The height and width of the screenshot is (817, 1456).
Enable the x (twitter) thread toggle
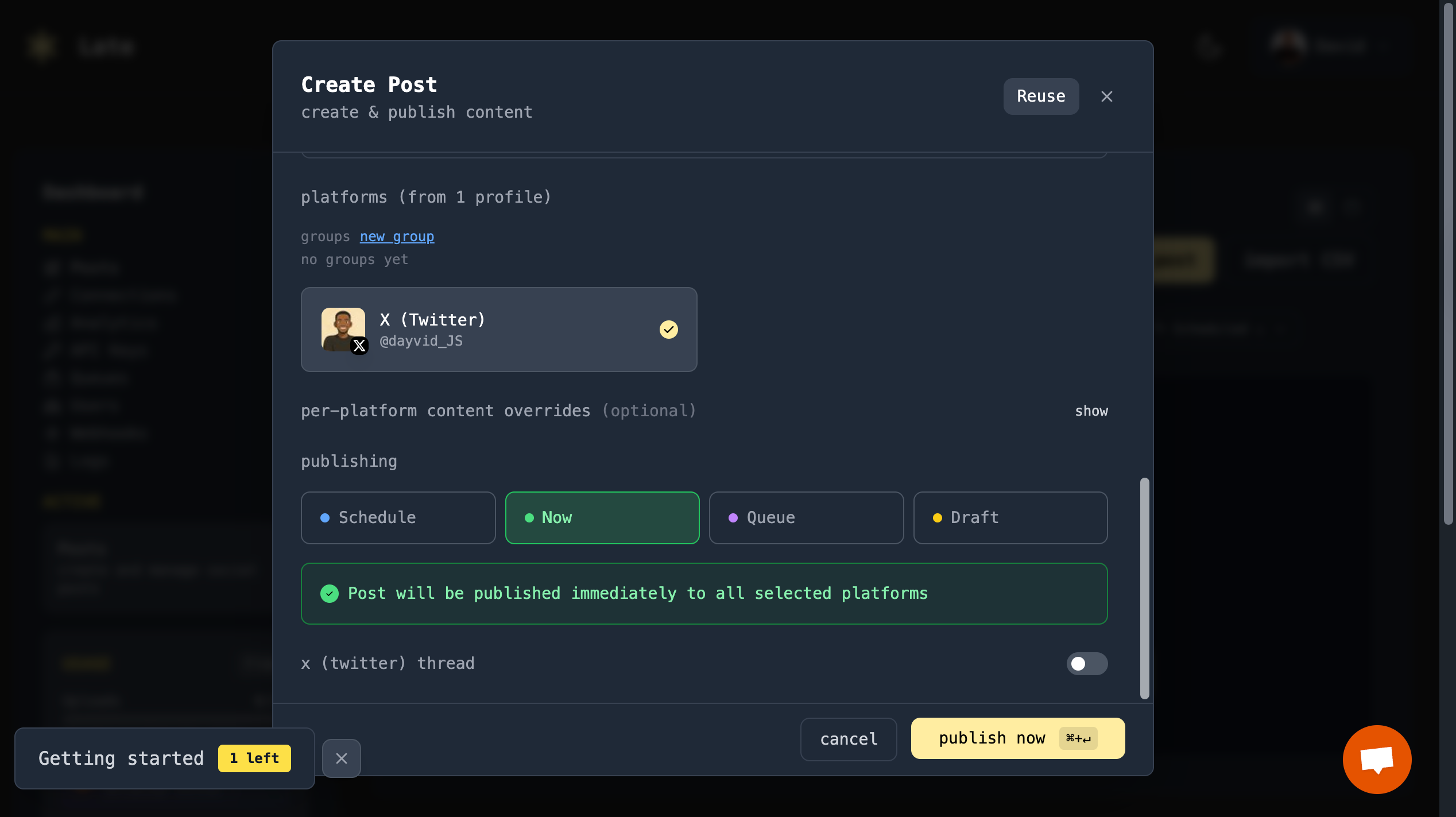pos(1086,664)
